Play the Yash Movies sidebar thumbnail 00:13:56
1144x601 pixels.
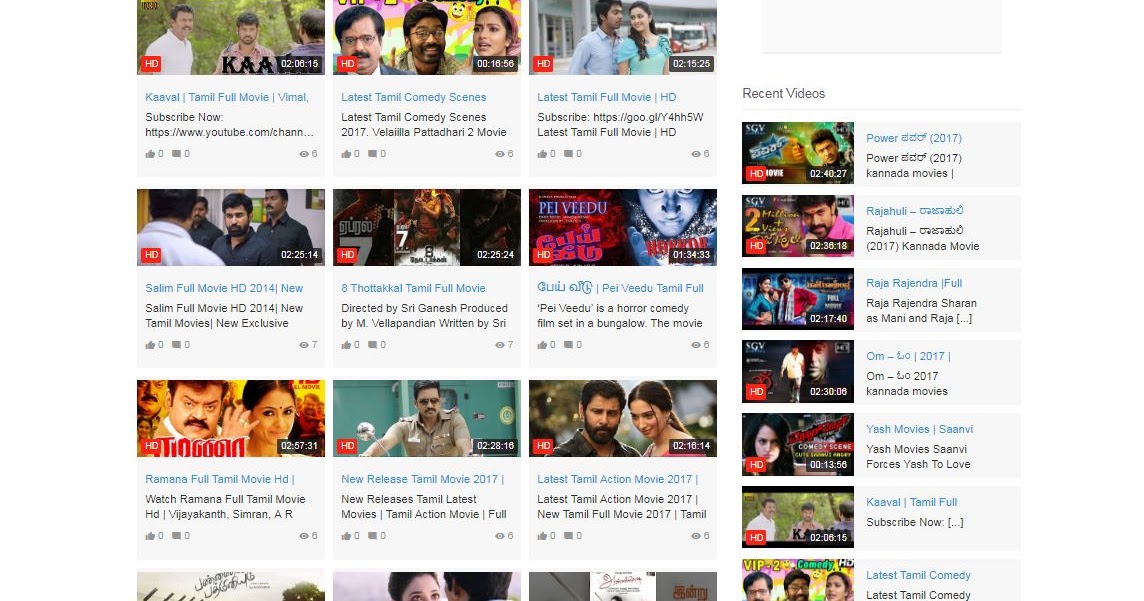(x=797, y=444)
